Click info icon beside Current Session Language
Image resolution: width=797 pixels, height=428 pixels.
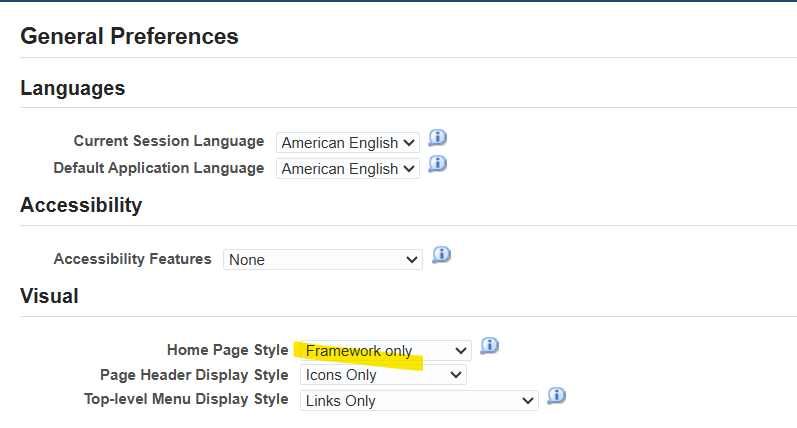tap(438, 138)
